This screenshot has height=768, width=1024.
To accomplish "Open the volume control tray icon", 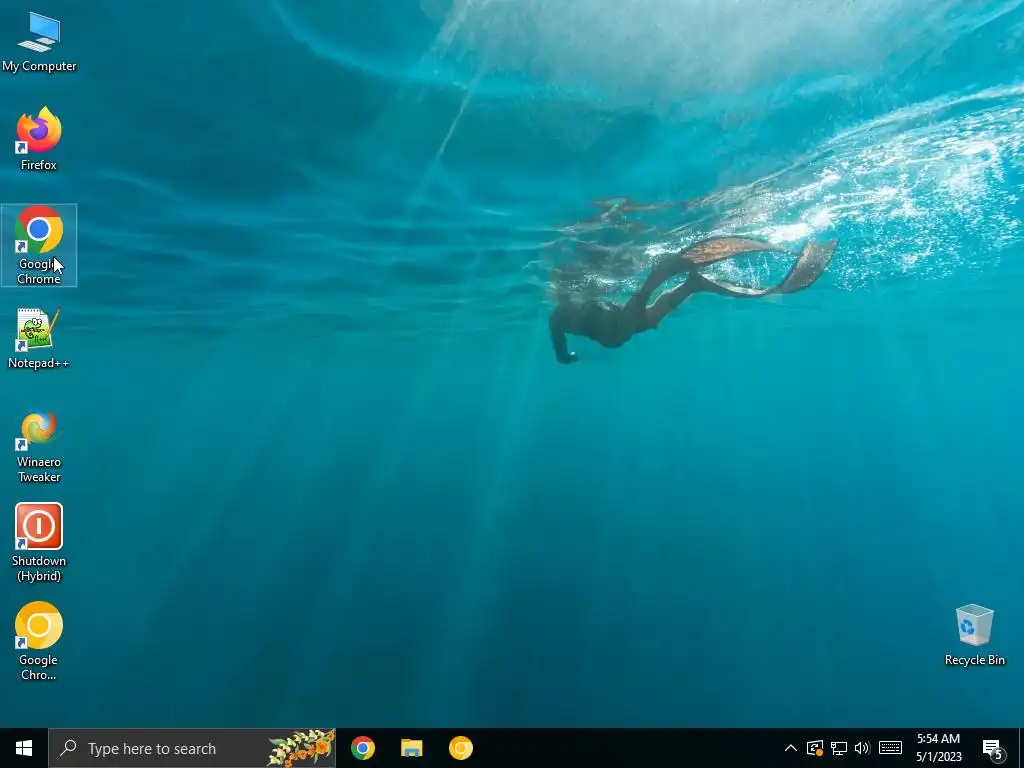I will tap(862, 748).
